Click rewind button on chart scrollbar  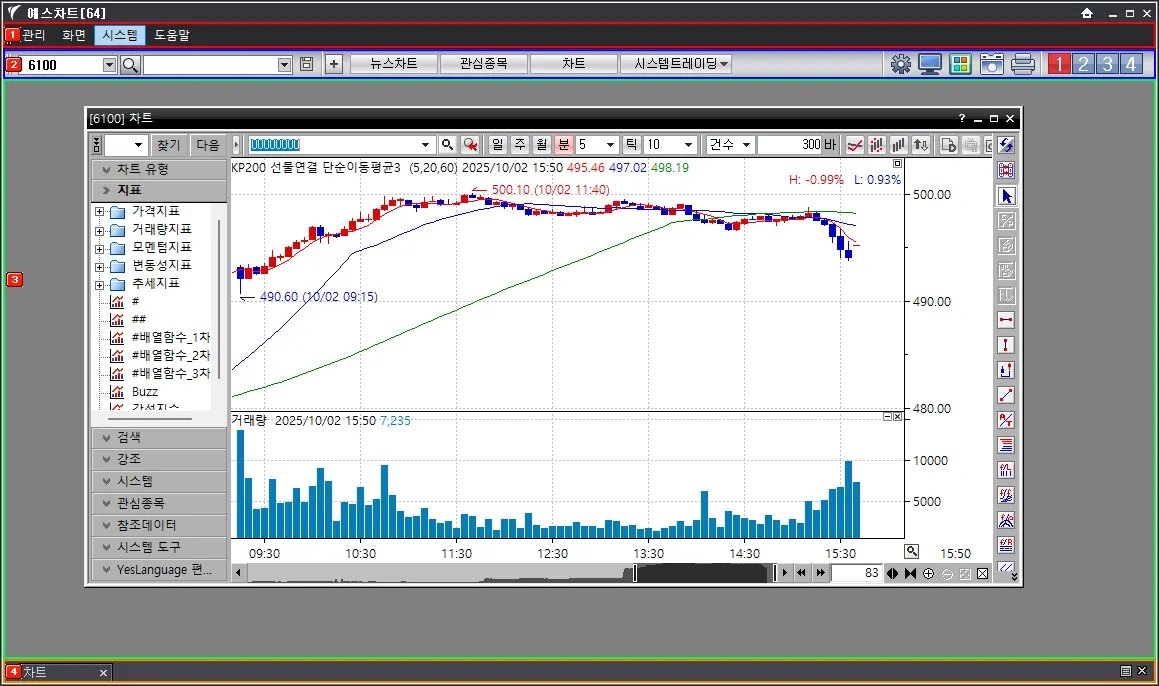click(x=801, y=573)
